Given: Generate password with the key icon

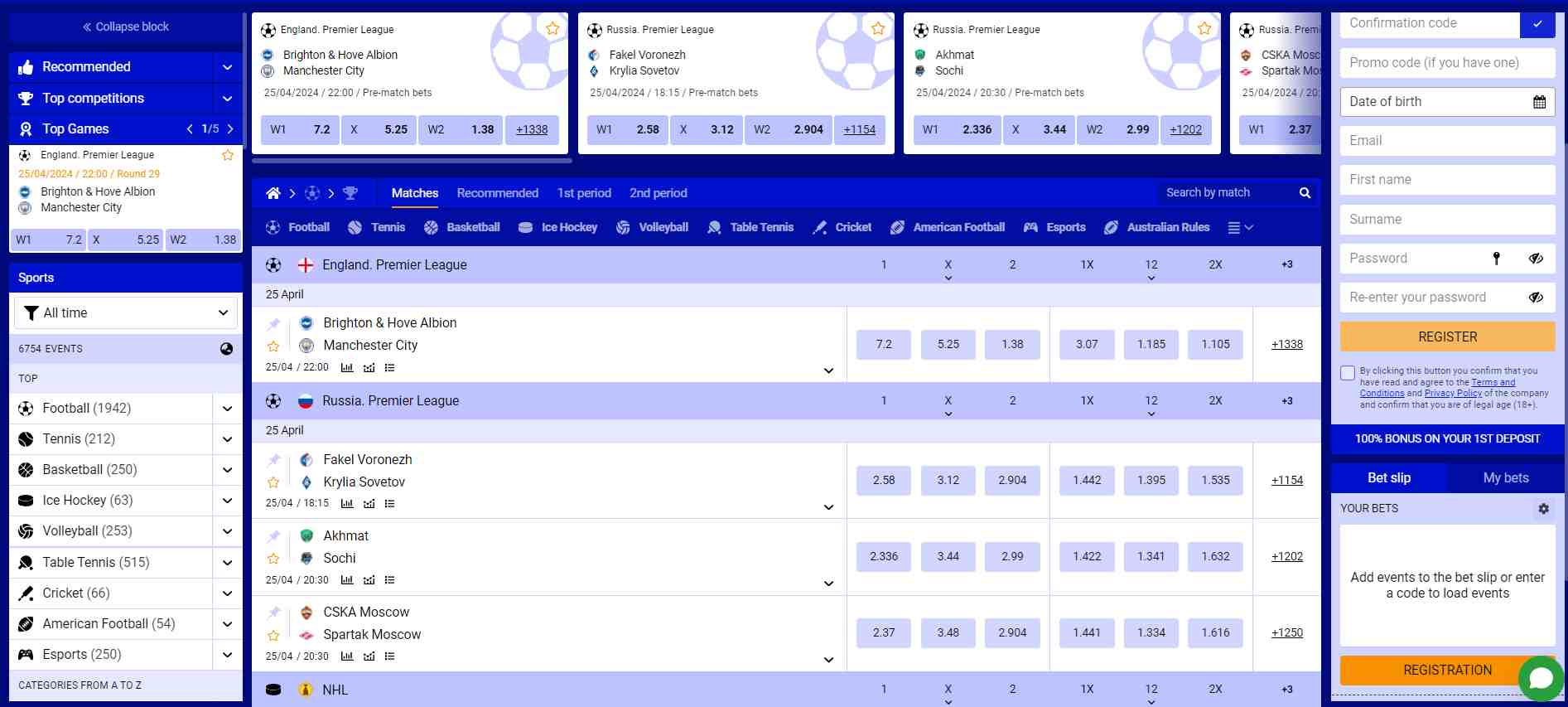Looking at the screenshot, I should 1496,259.
